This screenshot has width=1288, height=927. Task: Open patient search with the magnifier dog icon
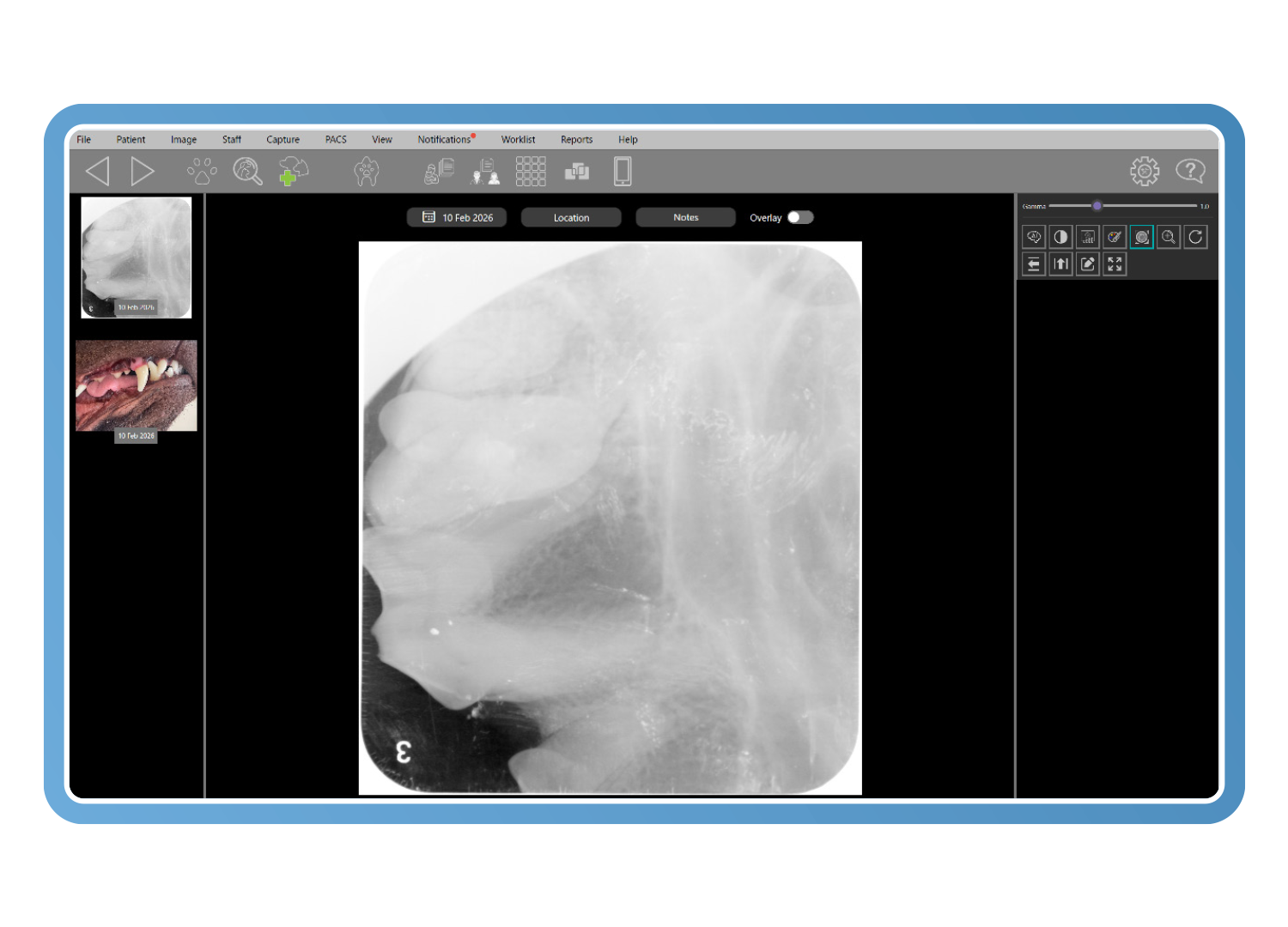[248, 171]
